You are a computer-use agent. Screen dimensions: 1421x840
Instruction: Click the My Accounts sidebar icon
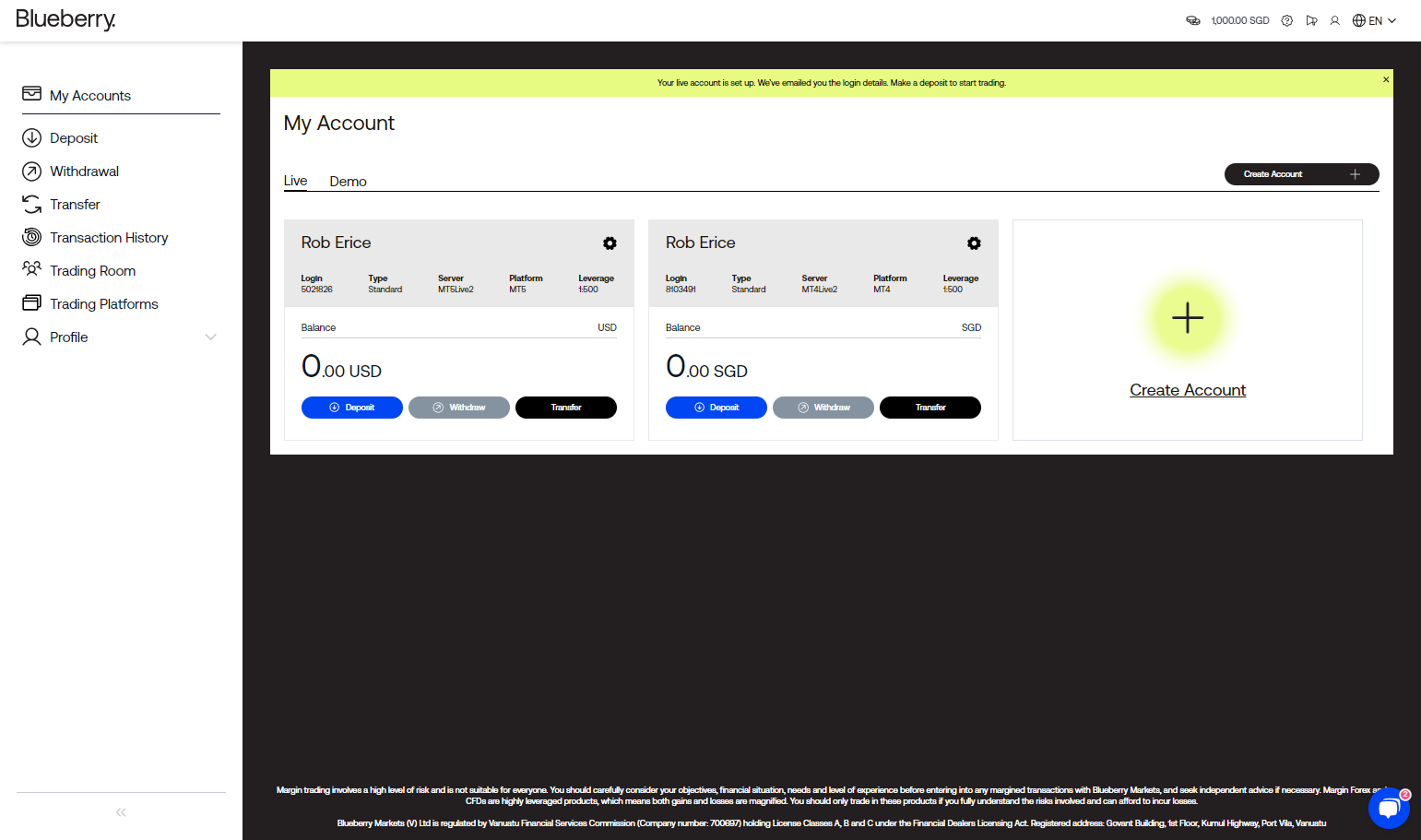pos(31,93)
